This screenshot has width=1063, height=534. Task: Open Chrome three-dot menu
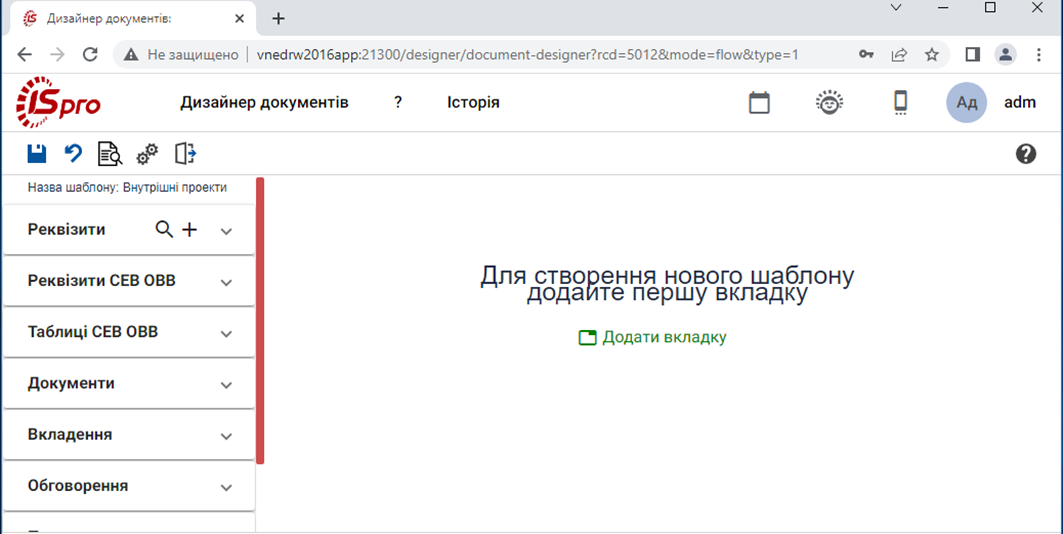(1039, 54)
